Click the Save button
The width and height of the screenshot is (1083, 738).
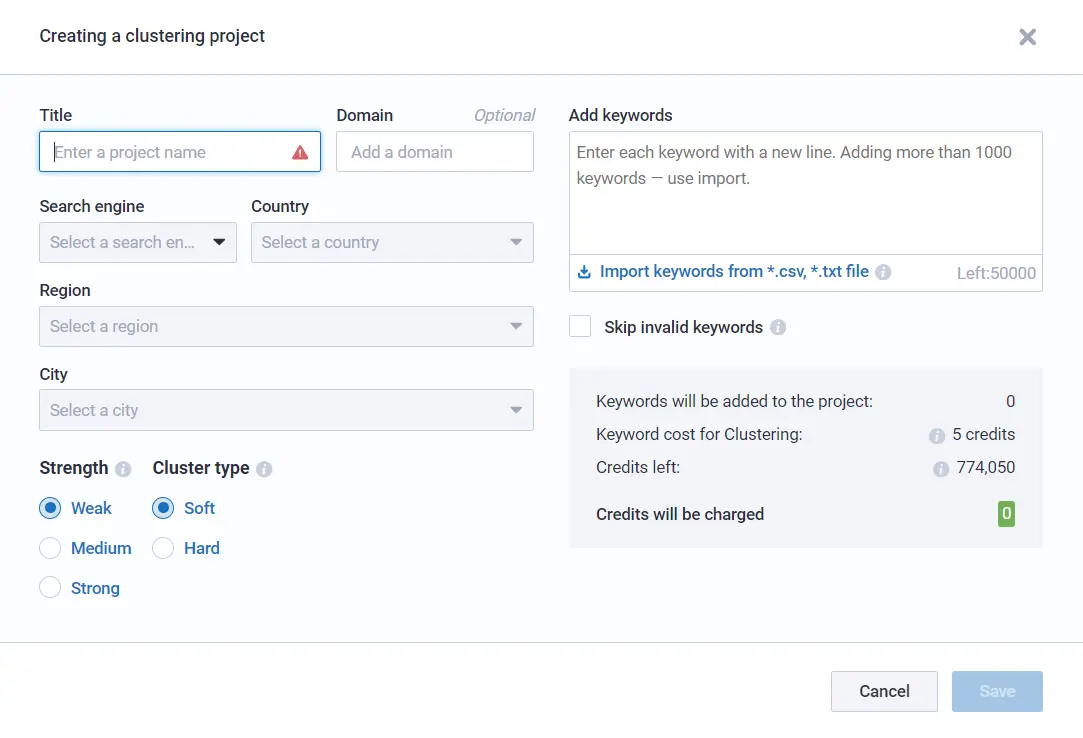pyautogui.click(x=996, y=691)
